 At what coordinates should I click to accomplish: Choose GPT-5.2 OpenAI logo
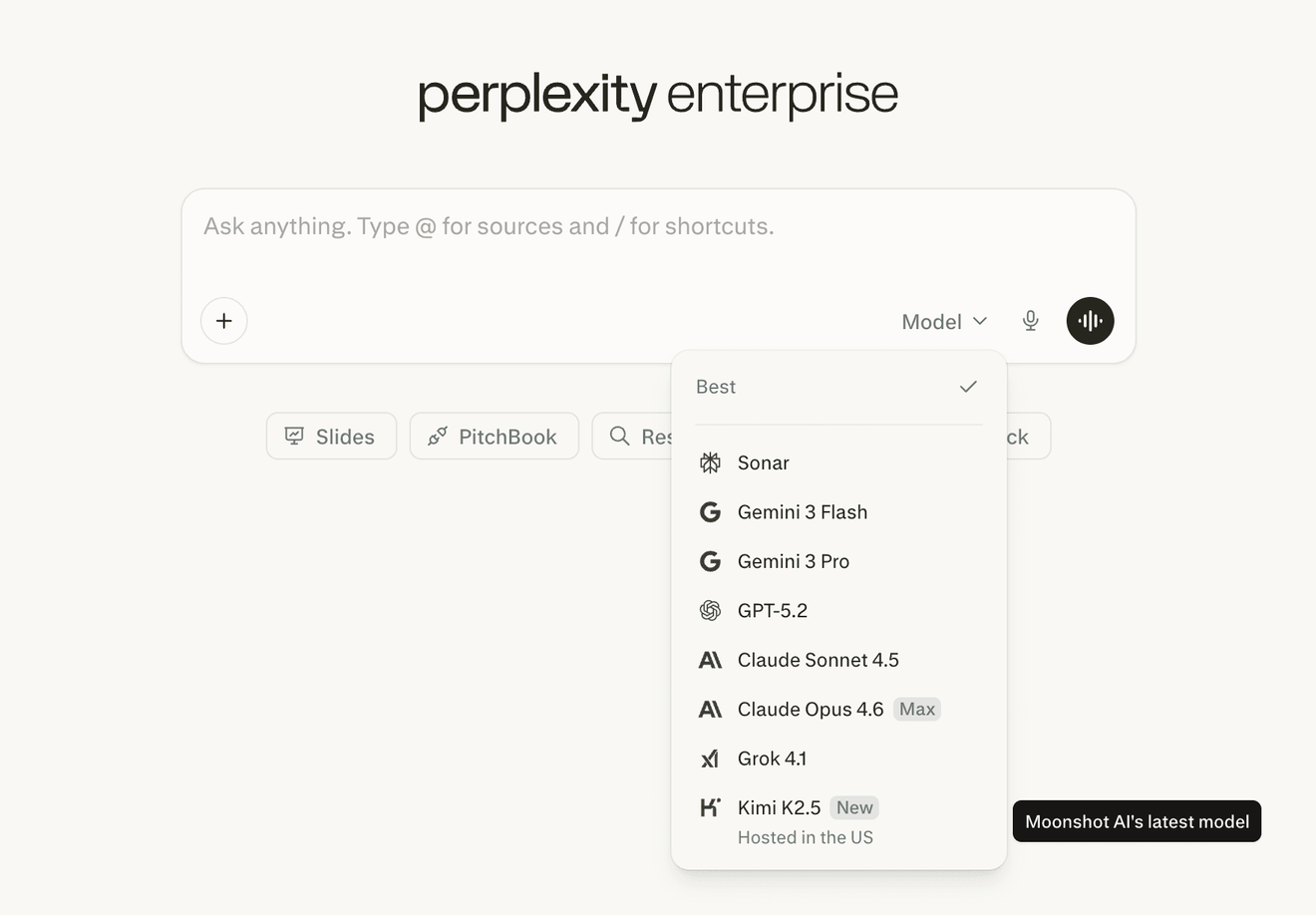point(710,611)
